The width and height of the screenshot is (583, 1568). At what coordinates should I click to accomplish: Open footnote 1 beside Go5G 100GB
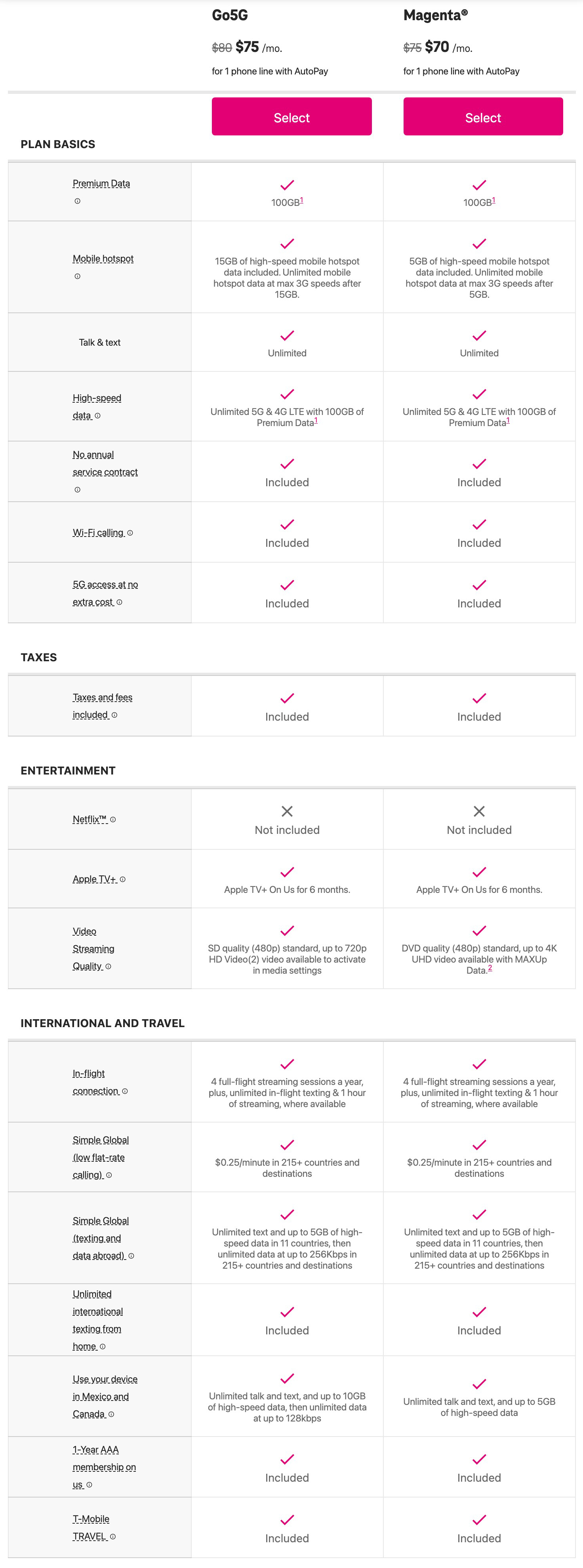(302, 200)
